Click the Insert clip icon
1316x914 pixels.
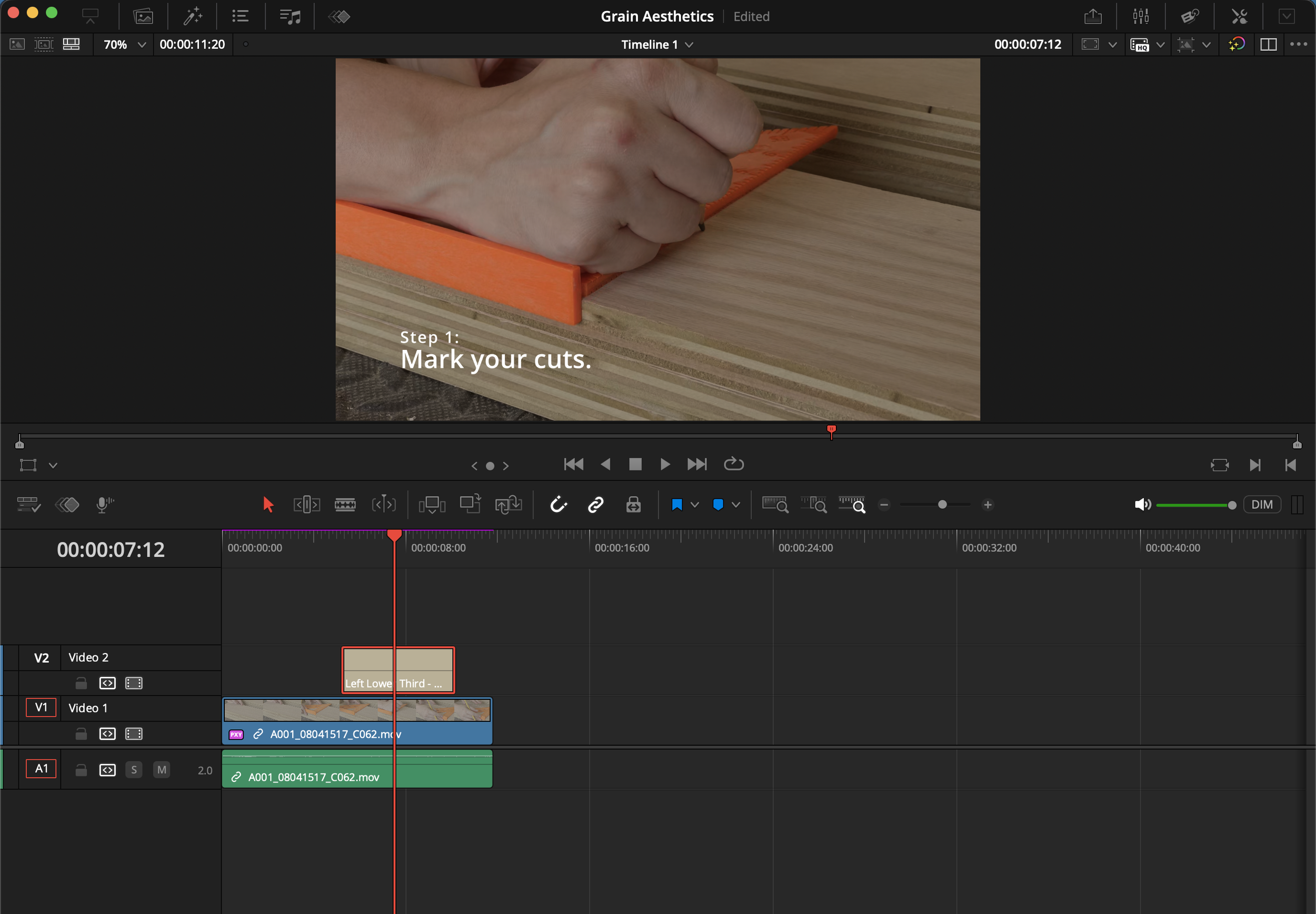[x=432, y=505]
